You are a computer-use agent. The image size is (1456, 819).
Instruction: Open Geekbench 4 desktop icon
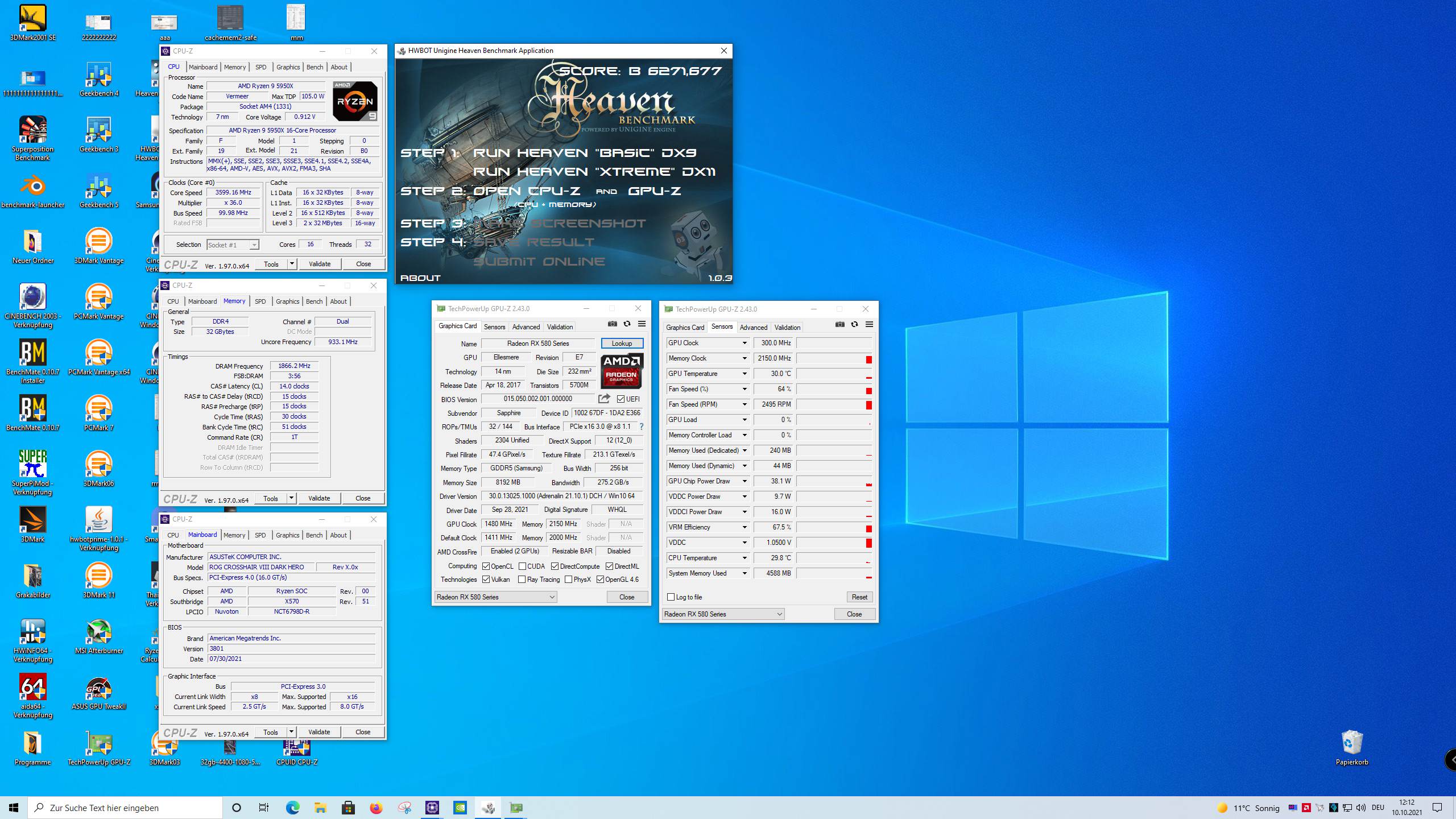pyautogui.click(x=99, y=80)
